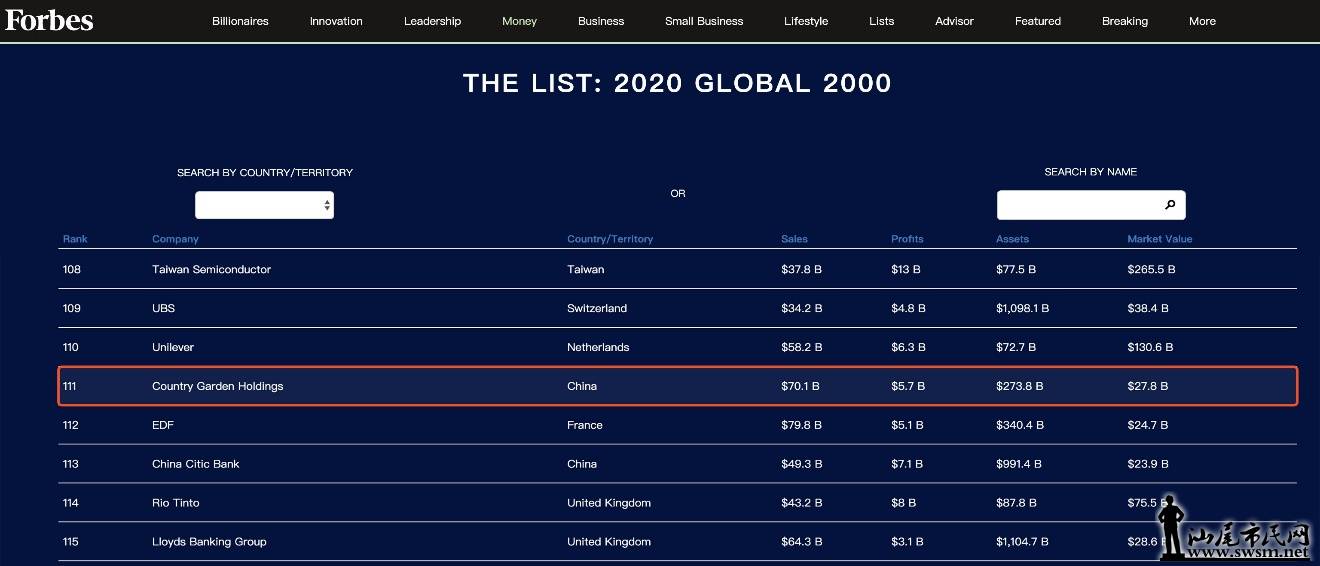Click $79.8 B sales value
Screen dimensions: 1320x566
801,425
